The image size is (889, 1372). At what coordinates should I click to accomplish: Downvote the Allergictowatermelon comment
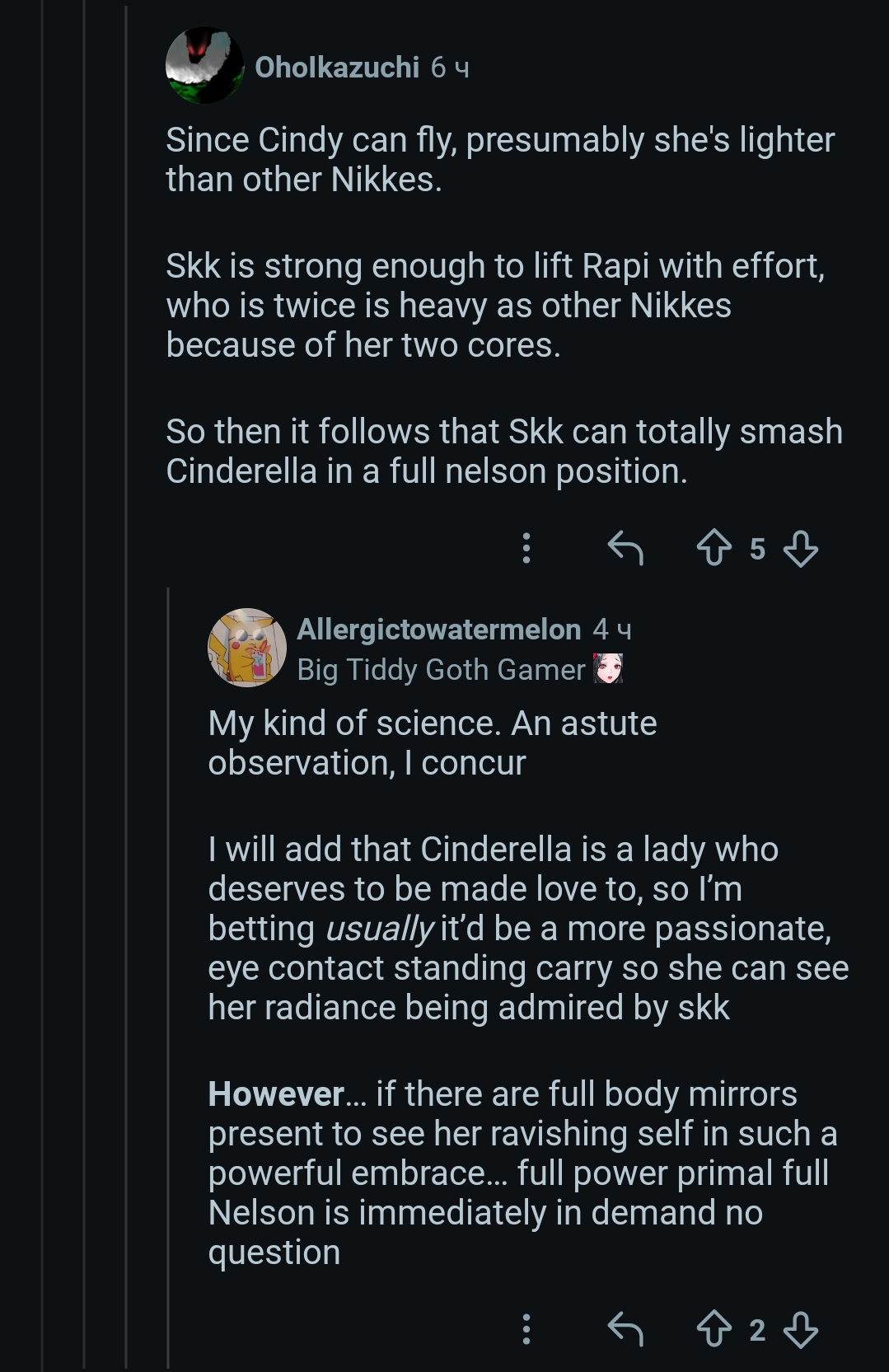(800, 1329)
